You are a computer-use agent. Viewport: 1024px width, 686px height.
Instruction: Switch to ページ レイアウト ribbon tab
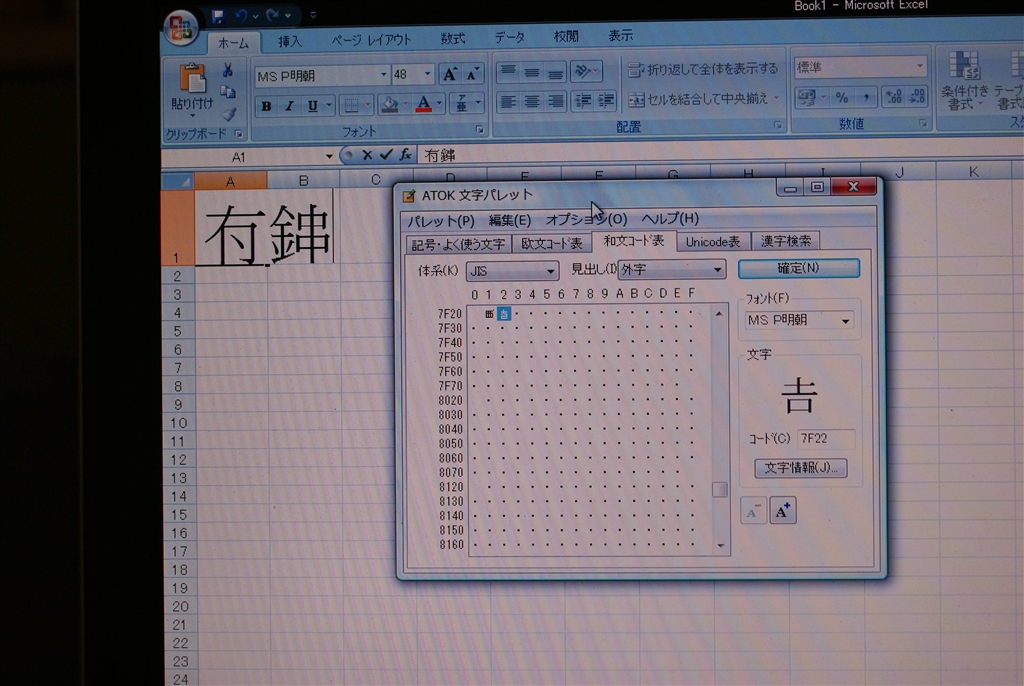point(371,40)
